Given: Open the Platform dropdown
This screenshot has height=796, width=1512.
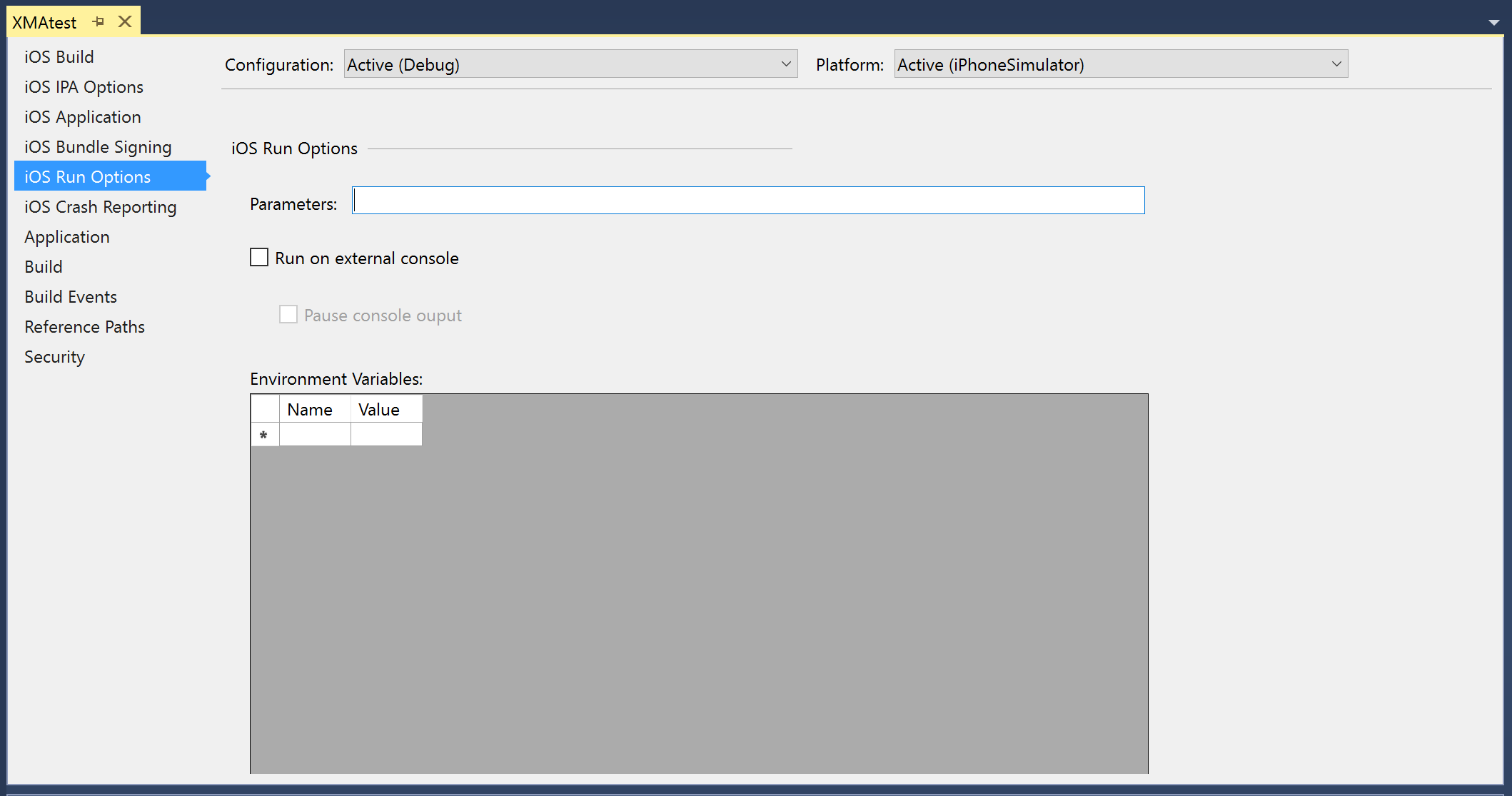Looking at the screenshot, I should coord(1120,64).
